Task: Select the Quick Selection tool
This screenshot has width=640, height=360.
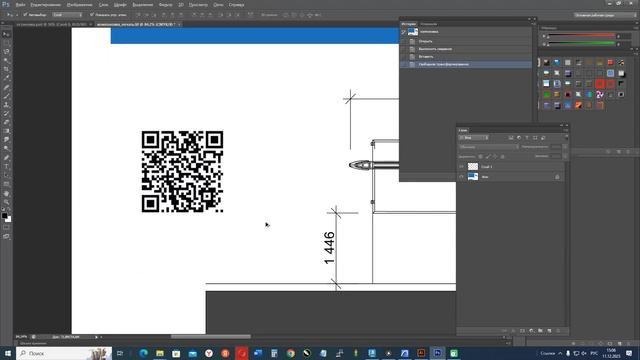Action: click(6, 60)
